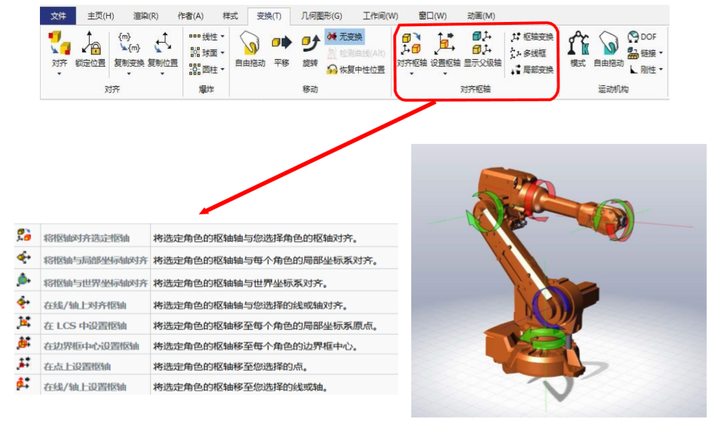720x421 pixels.
Task: Click the 设置枢轴 set pivot icon
Action: tap(445, 47)
